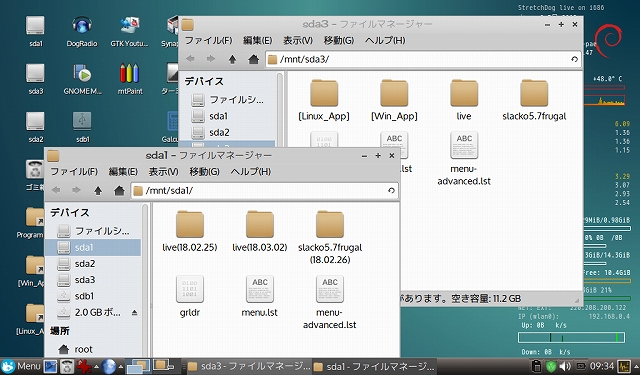Open the Menu button on the taskbar
The height and width of the screenshot is (375, 640).
[21, 366]
